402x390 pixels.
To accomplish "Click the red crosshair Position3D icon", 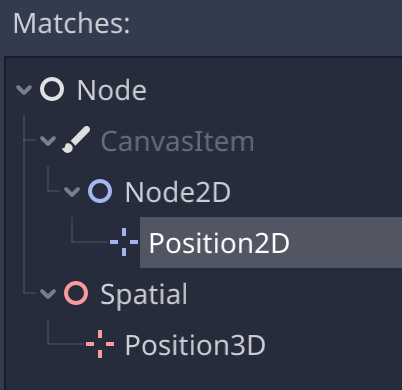I will click(100, 344).
